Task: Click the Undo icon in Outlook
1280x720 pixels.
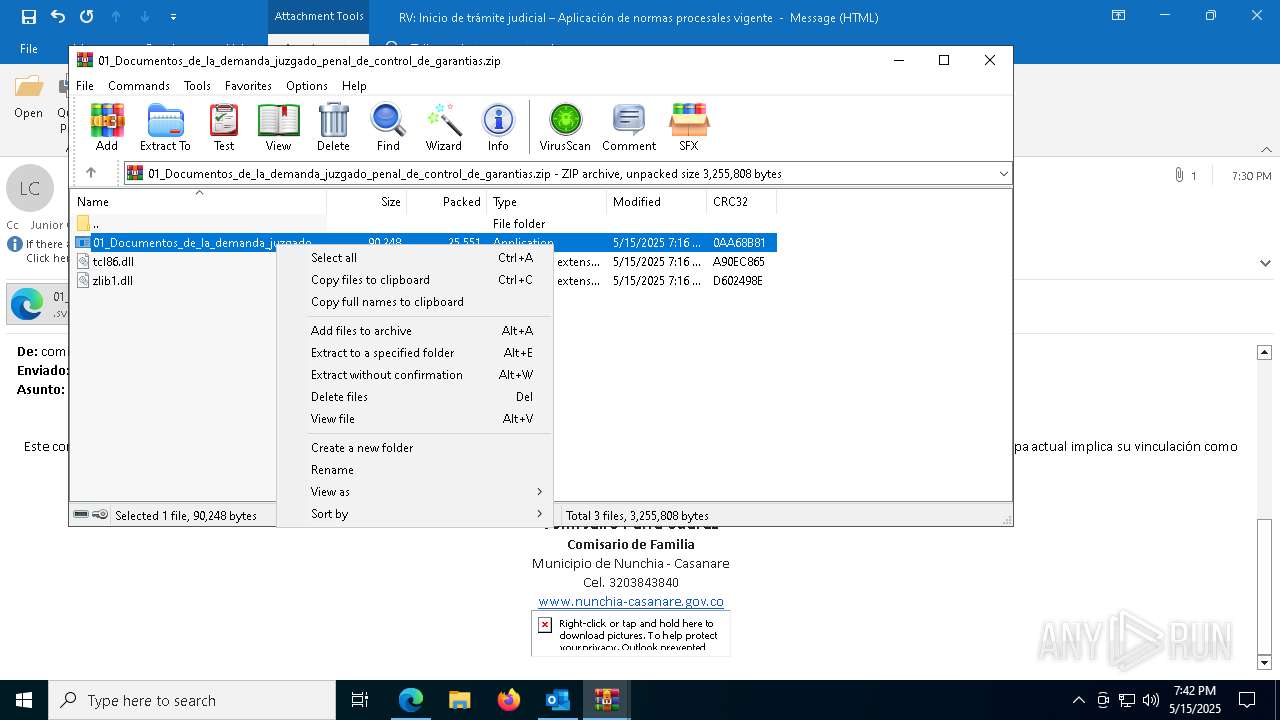Action: 58,17
